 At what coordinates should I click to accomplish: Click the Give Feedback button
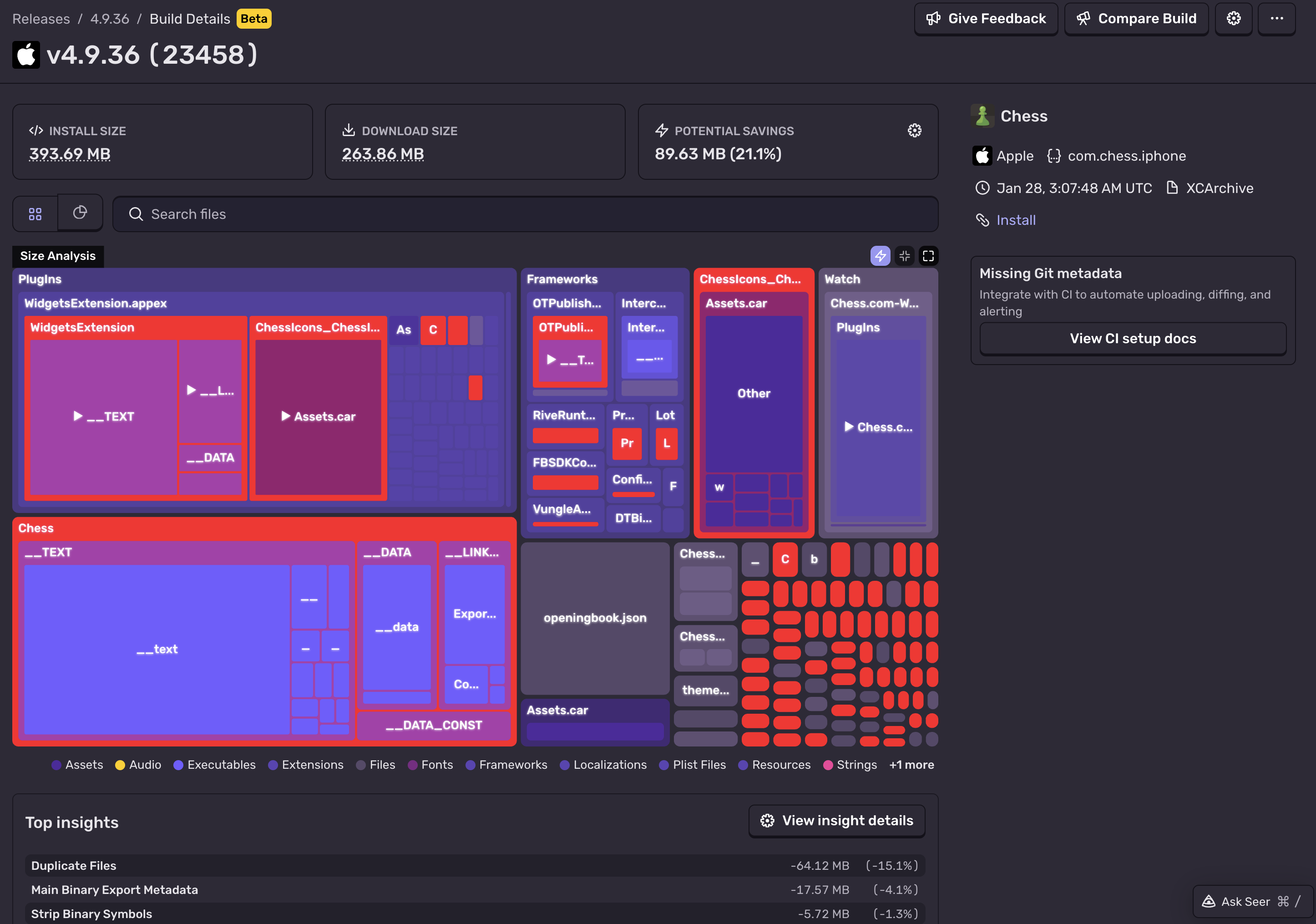point(986,19)
